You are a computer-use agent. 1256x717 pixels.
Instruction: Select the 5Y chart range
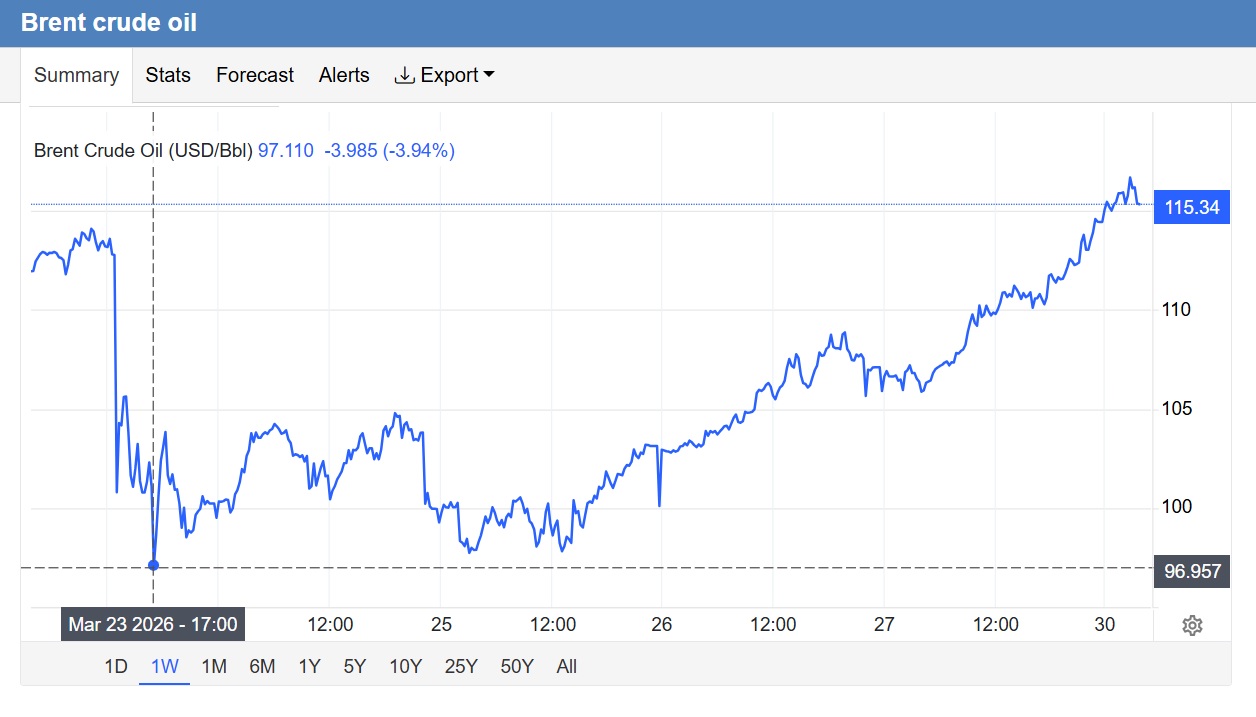tap(355, 666)
